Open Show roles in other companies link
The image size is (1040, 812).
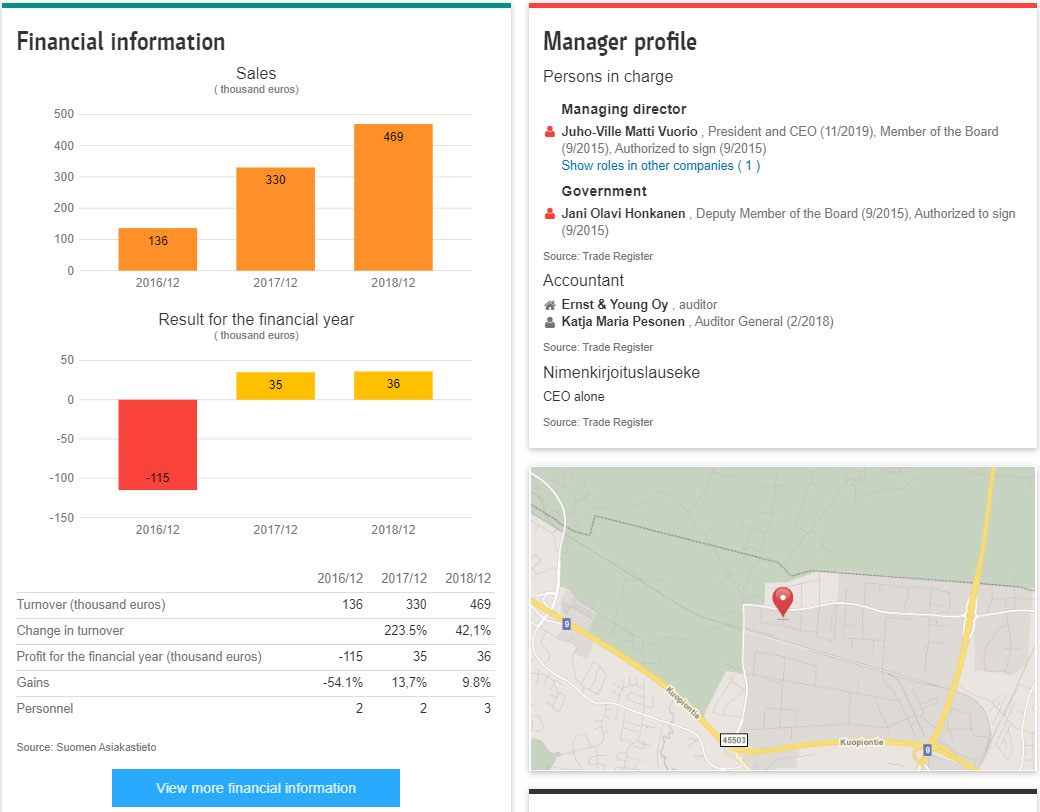660,166
